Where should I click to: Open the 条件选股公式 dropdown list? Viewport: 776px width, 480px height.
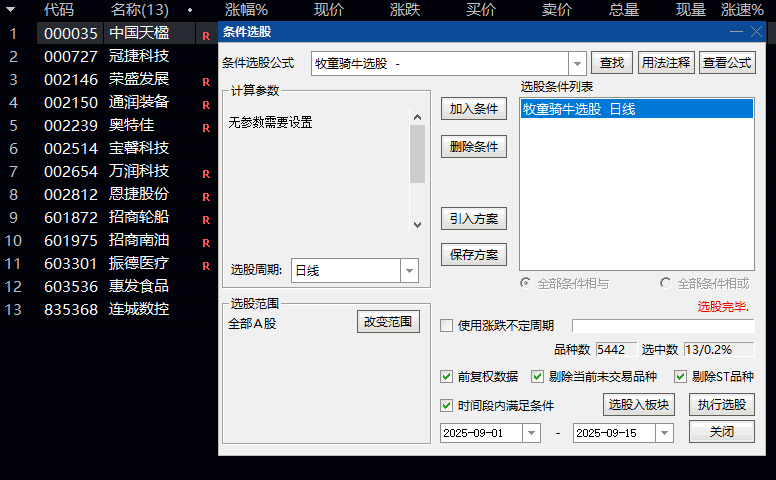(x=577, y=64)
